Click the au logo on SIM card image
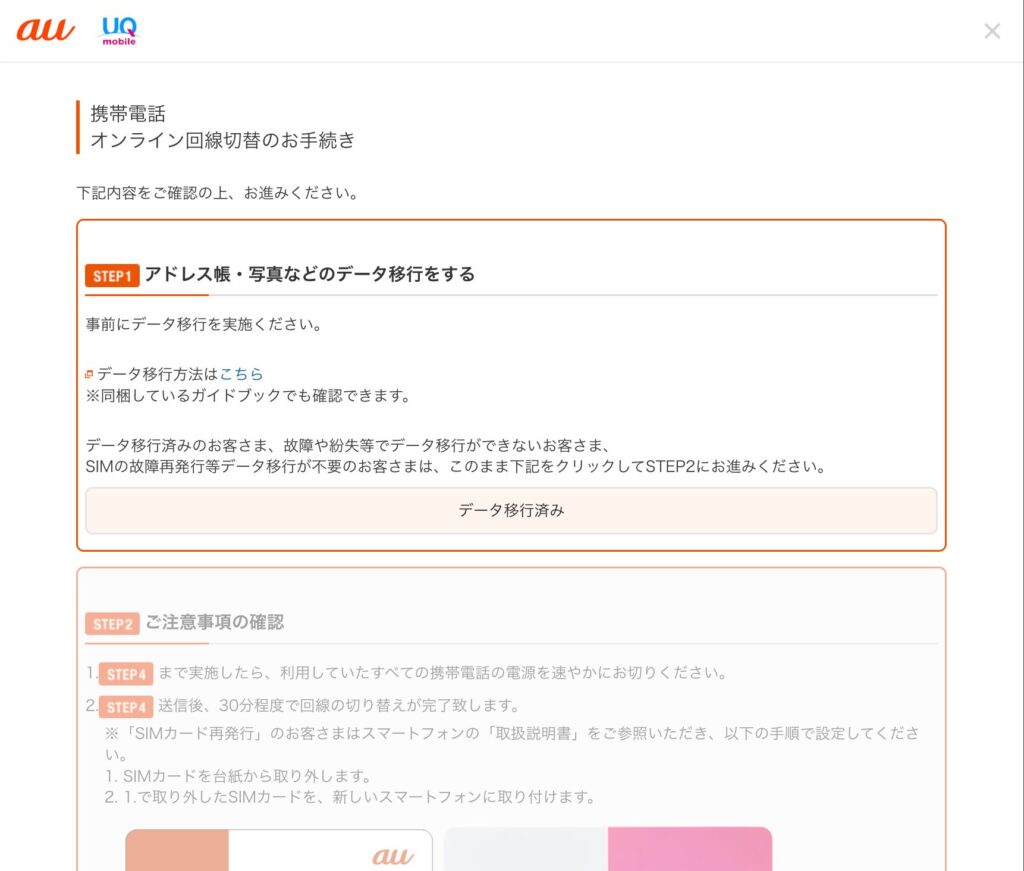Viewport: 1024px width, 871px height. [x=392, y=856]
